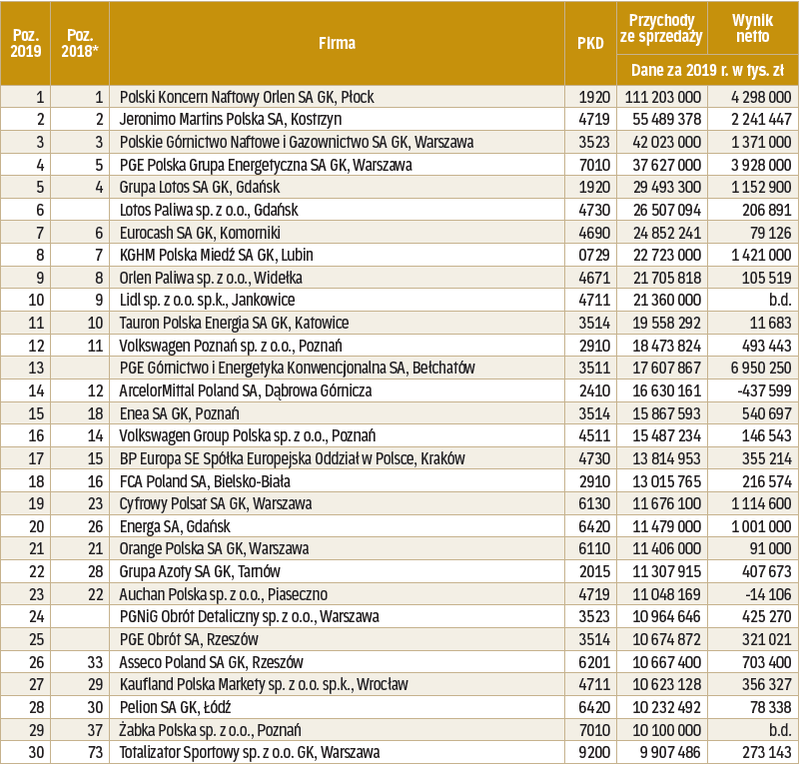Click the "Dane za 2019 r." subheader

[706, 70]
